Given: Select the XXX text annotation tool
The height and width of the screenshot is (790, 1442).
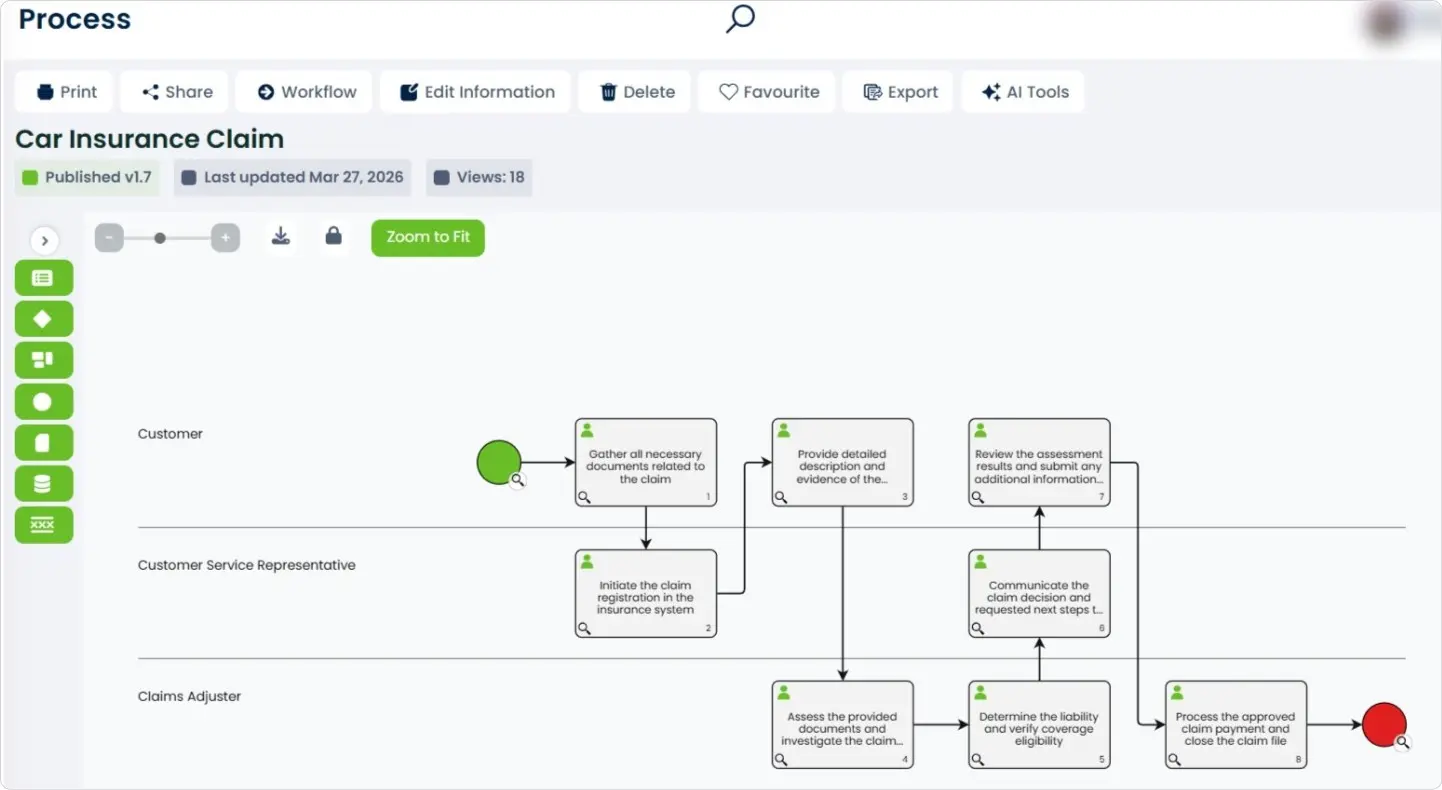Looking at the screenshot, I should [x=43, y=525].
